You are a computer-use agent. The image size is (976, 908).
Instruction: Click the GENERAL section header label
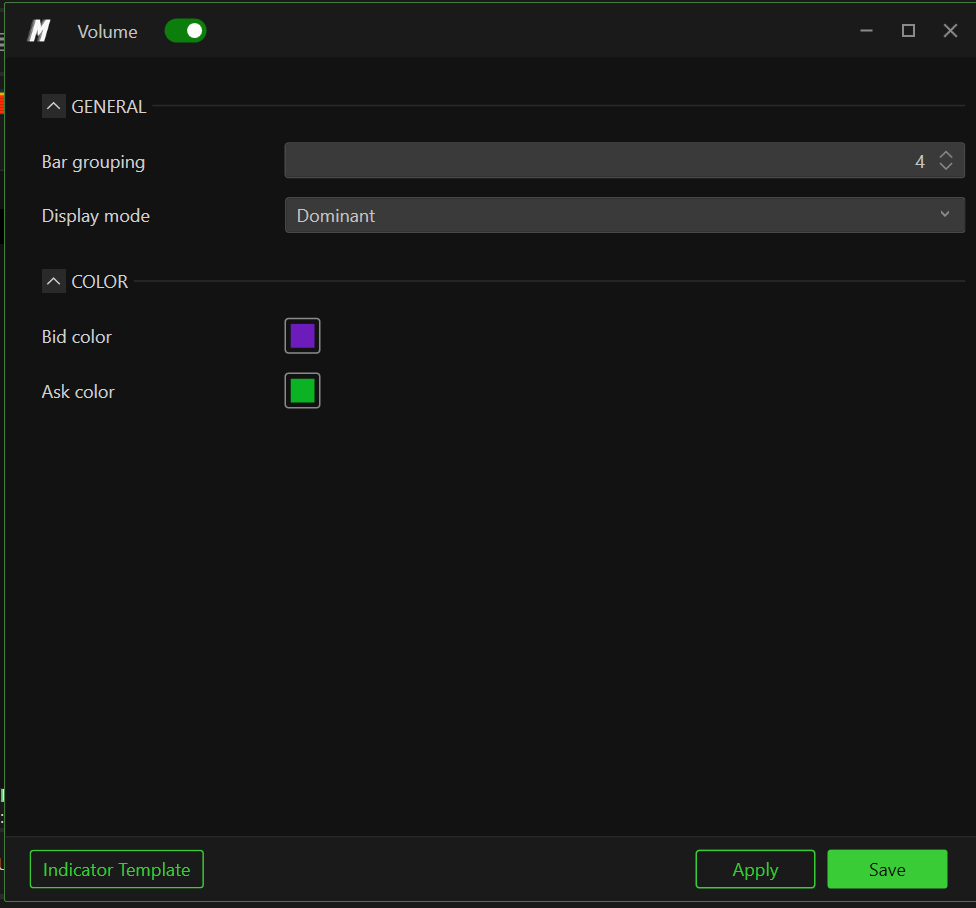point(109,106)
